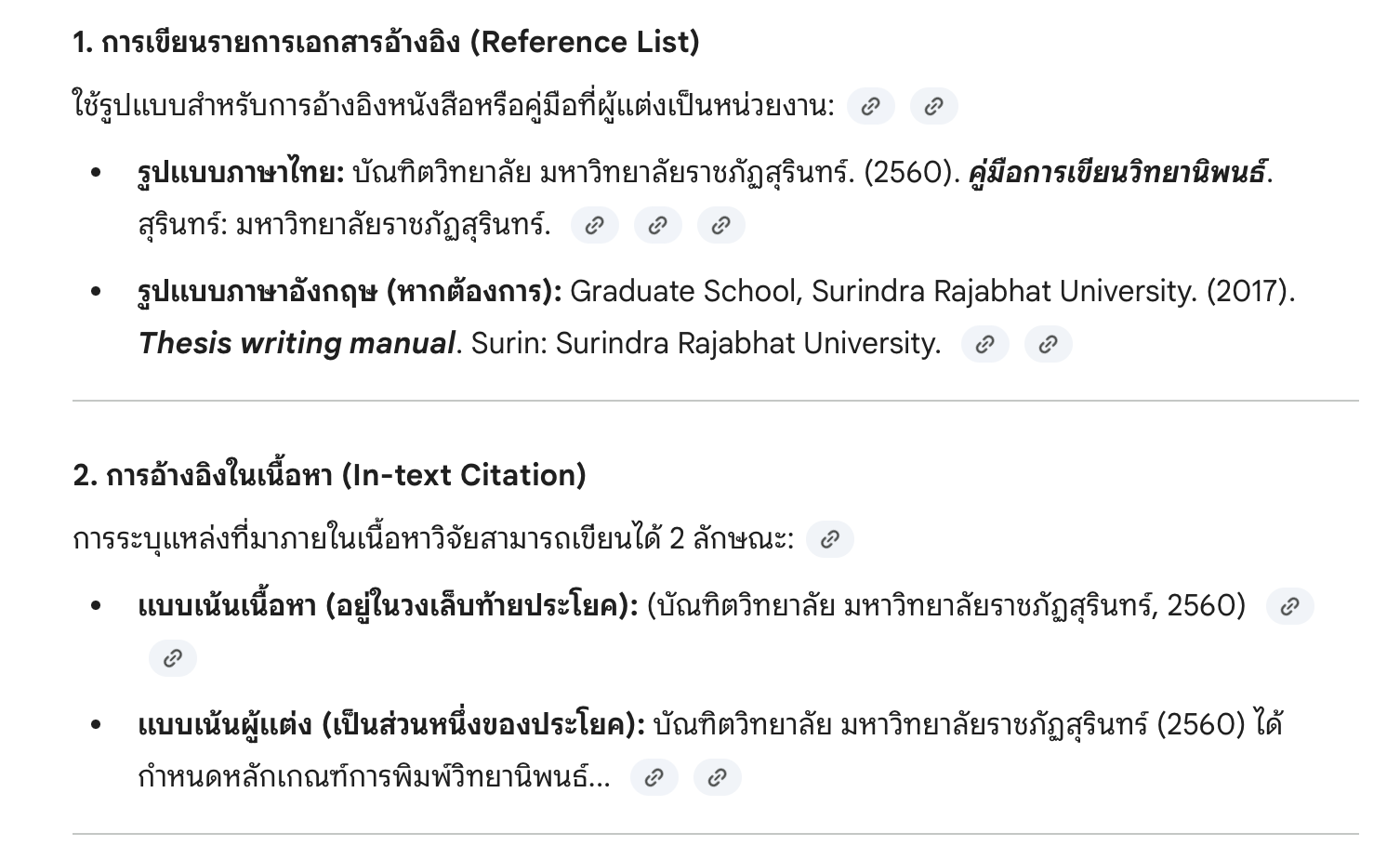Click link icon right of '(บัณฑิตวิทยาลัย มหาวิทยาลัยราชภัฏสุรินทร์, 2560)'

1290,606
